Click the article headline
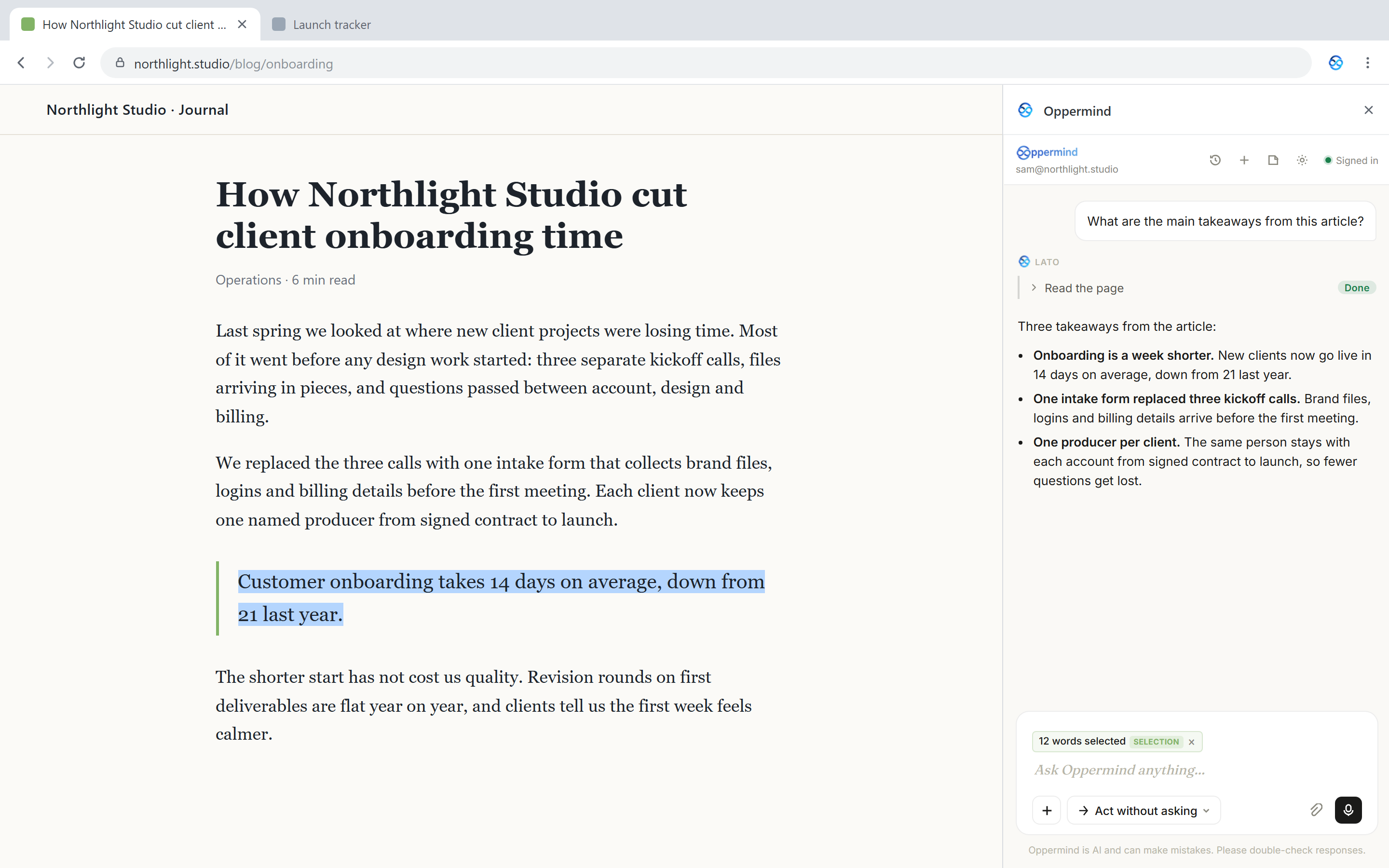This screenshot has height=868, width=1389. [x=451, y=215]
